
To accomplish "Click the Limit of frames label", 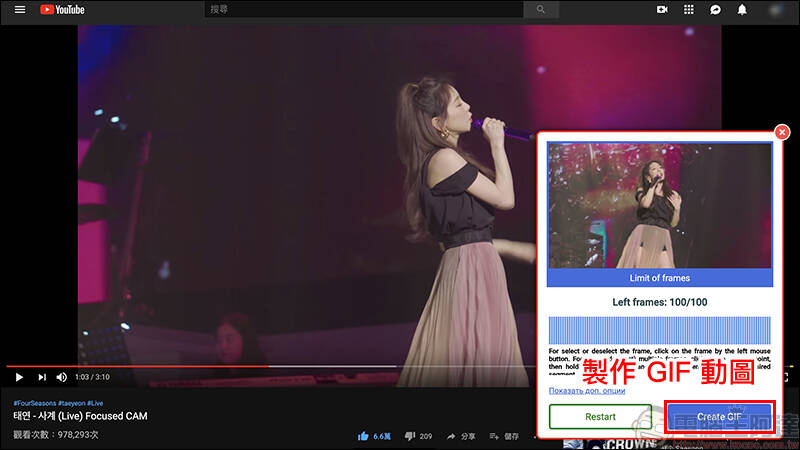I will coord(660,278).
